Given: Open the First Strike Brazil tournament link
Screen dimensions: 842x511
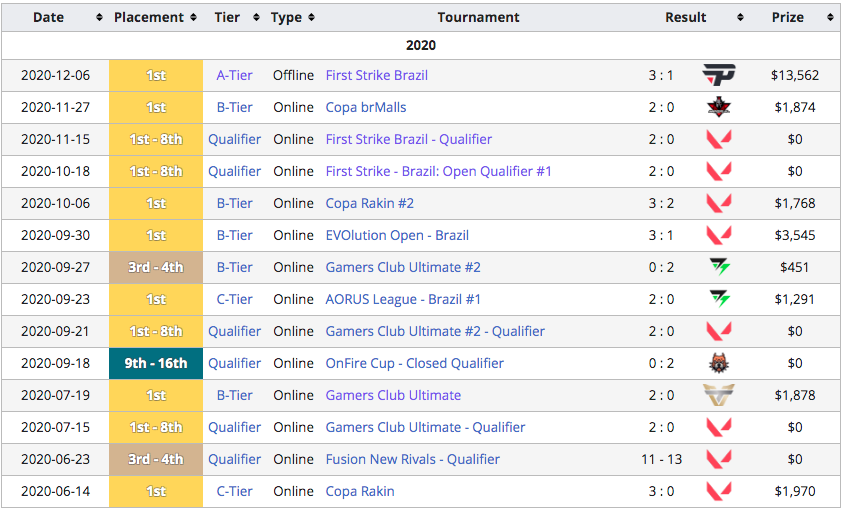Looking at the screenshot, I should [x=376, y=75].
